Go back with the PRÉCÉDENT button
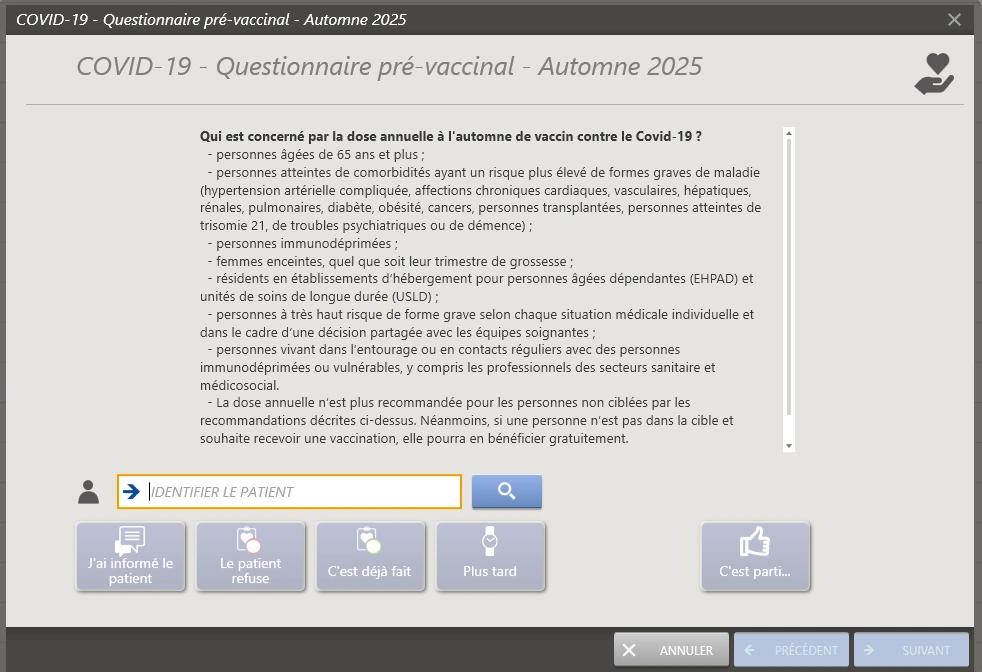Screen dimensions: 982x672 click(791, 650)
